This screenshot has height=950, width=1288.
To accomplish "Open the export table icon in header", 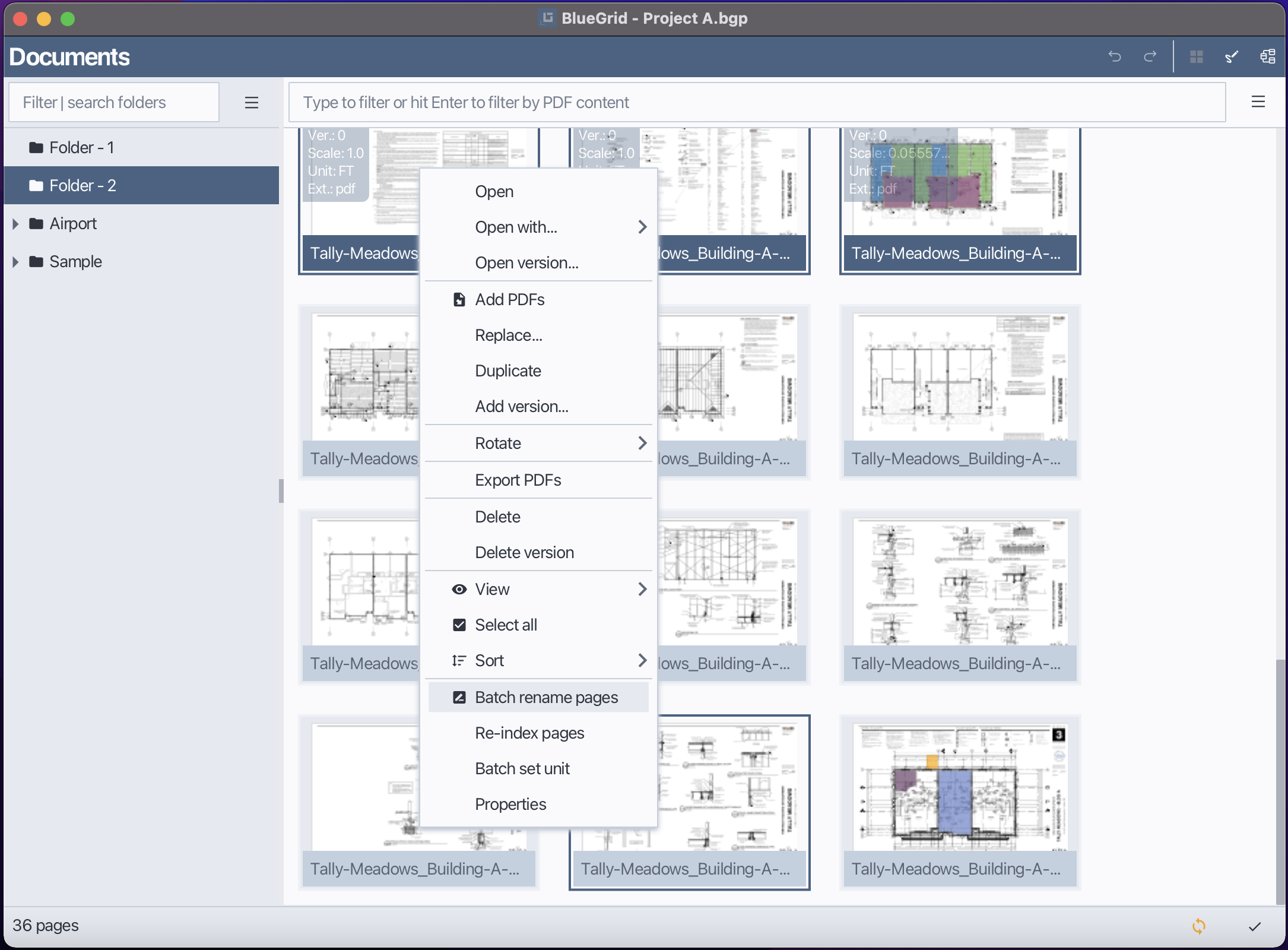I will (1267, 56).
